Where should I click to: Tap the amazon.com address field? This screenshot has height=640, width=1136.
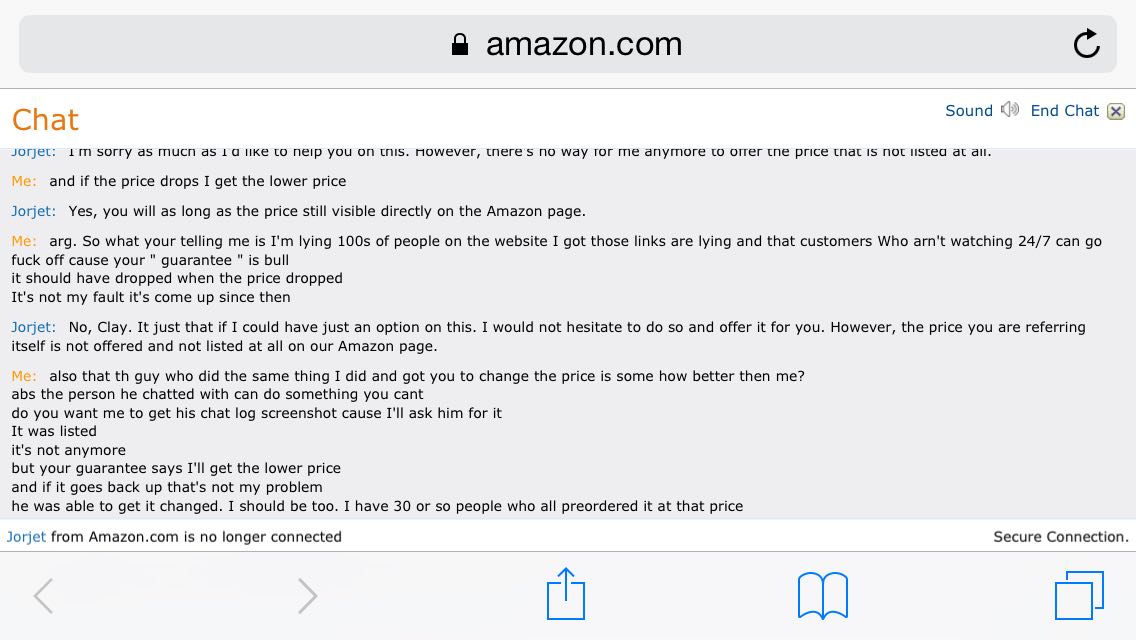568,44
